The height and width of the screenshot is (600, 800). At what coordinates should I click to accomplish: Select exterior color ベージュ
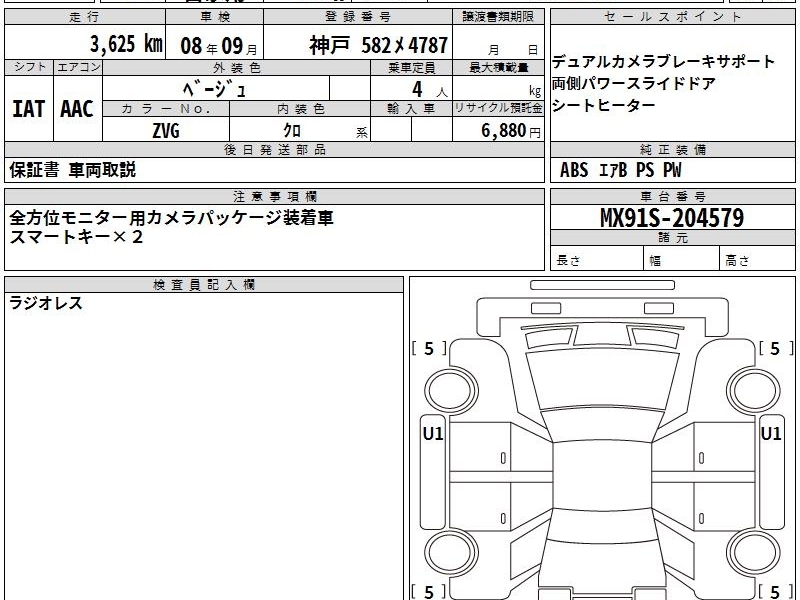[x=214, y=89]
